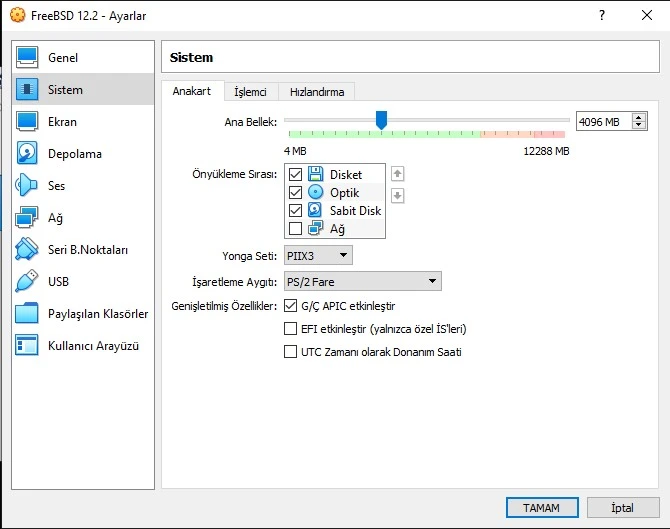Enable UTC Zamanı olarak Donanım Saati
Viewport: 670px width, 529px height.
tap(291, 352)
